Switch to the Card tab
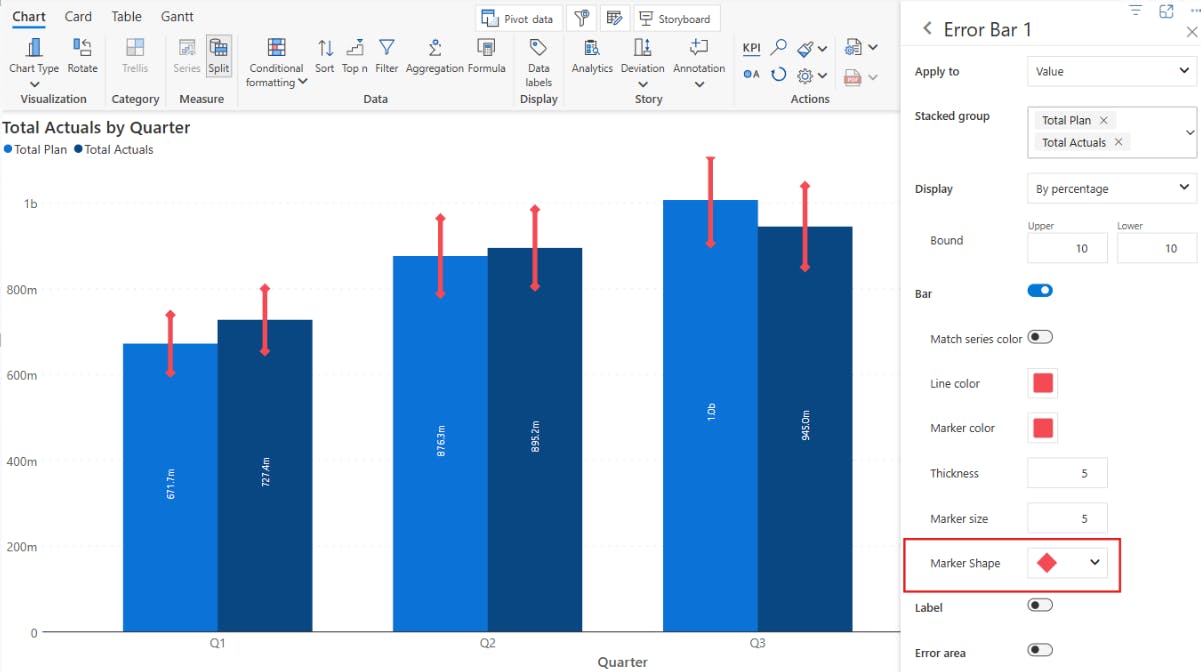Viewport: 1201px width, 672px height. pyautogui.click(x=78, y=17)
